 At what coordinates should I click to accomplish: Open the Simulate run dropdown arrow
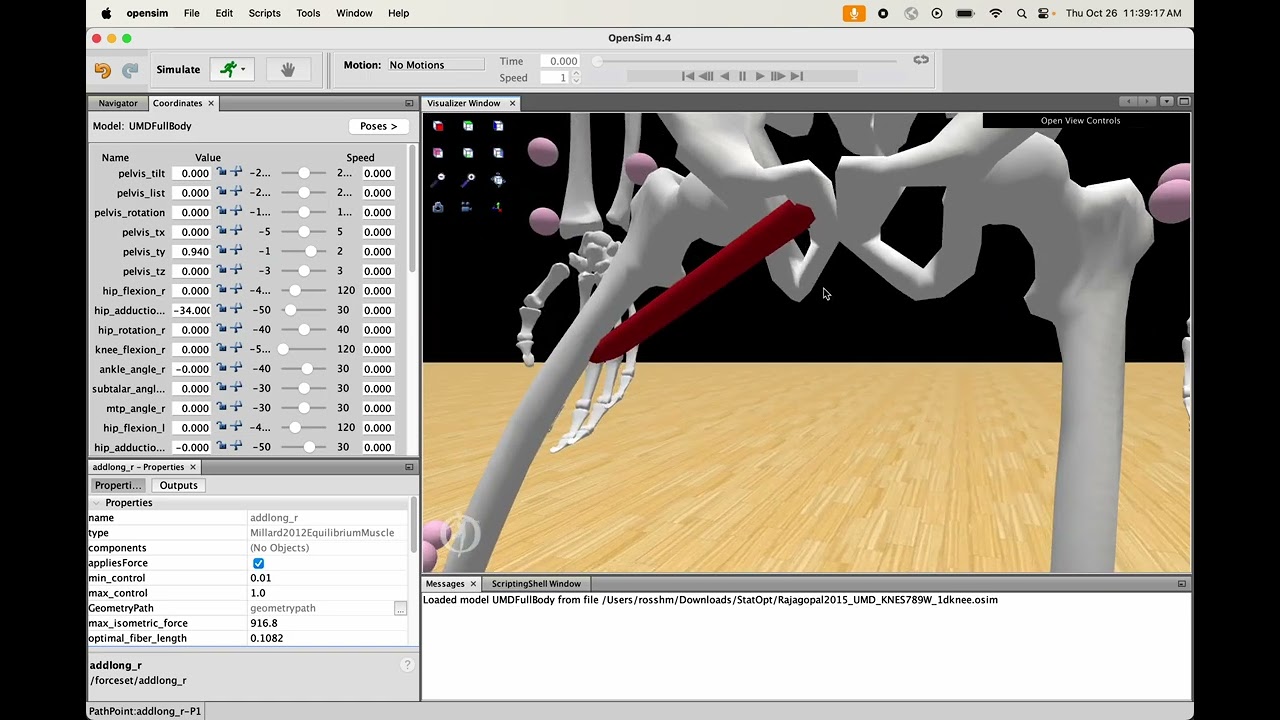point(243,70)
